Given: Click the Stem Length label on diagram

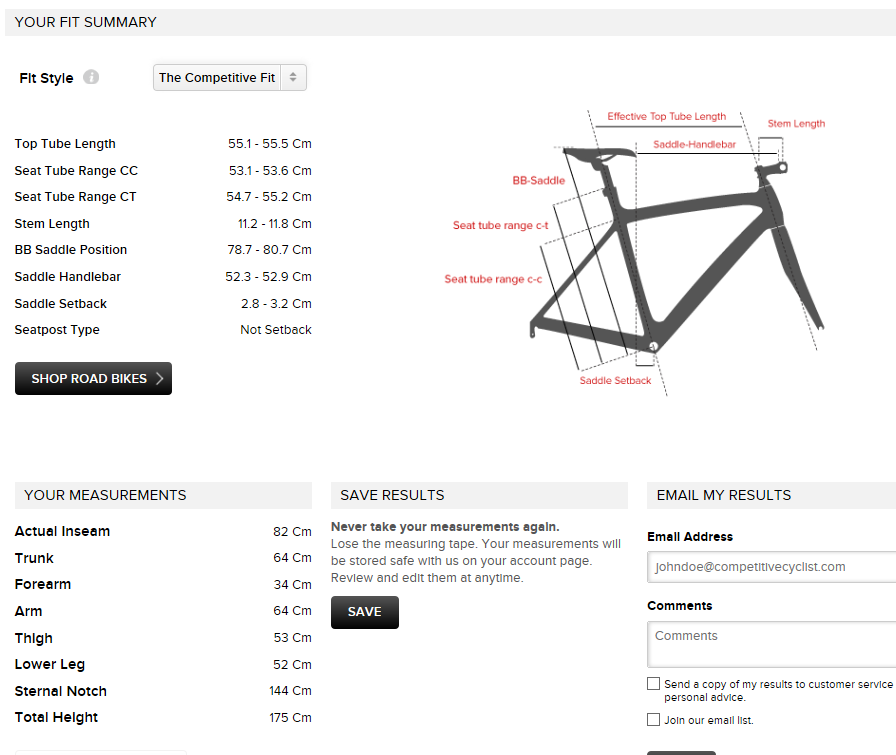Looking at the screenshot, I should (796, 124).
